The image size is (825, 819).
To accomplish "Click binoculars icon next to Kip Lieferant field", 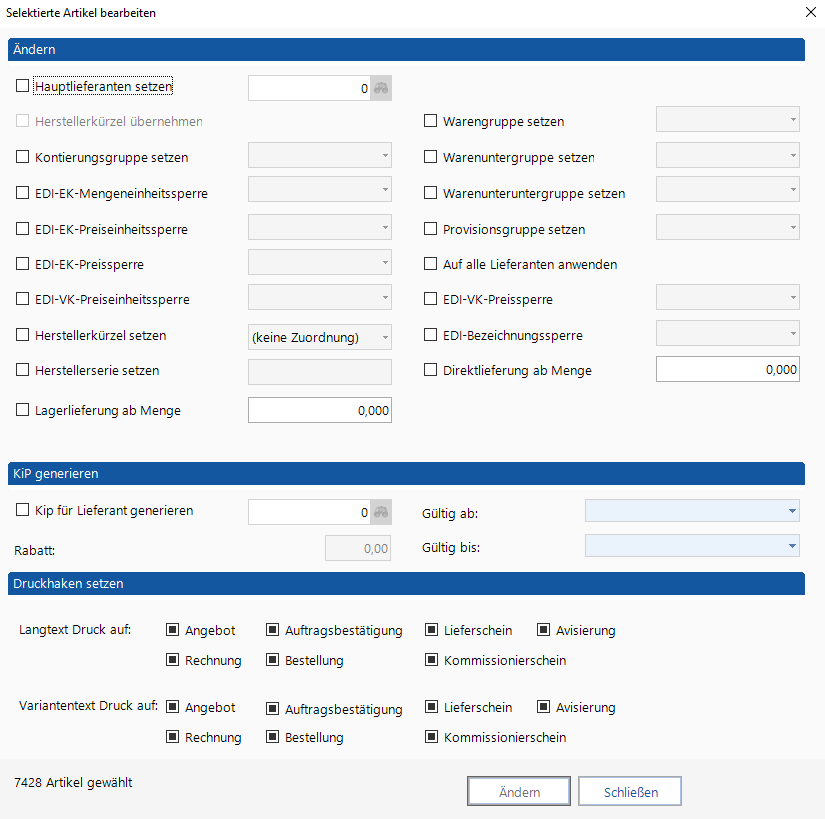I will pyautogui.click(x=381, y=512).
